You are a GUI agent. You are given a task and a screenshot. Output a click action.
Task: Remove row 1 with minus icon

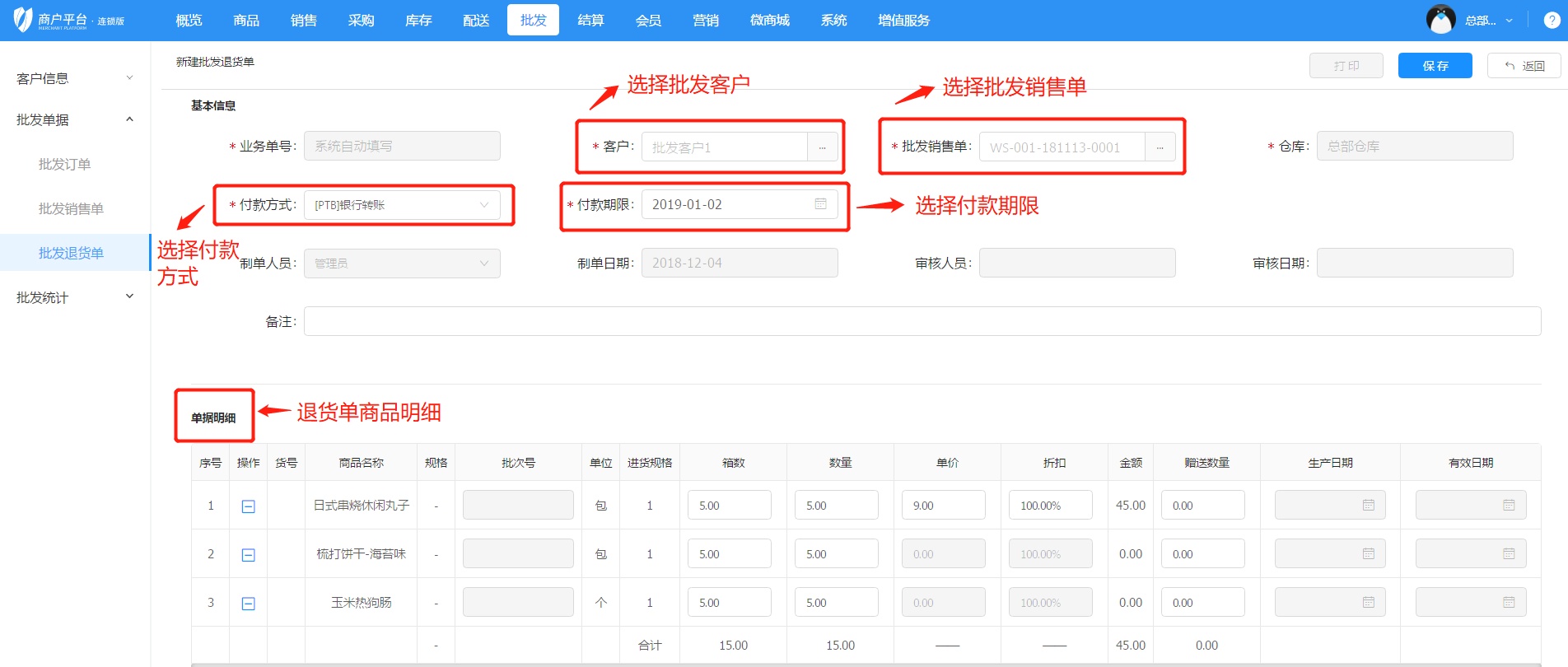(x=248, y=506)
